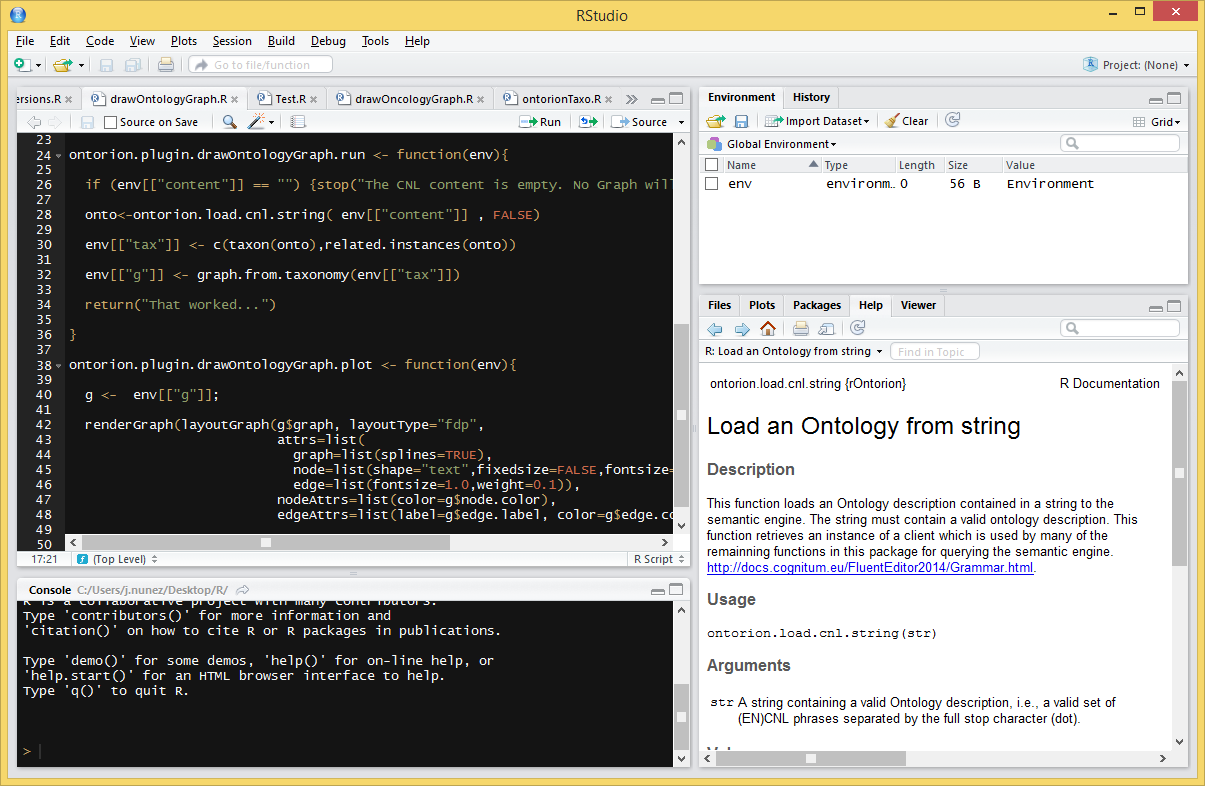Run the current line with Run button

[540, 121]
